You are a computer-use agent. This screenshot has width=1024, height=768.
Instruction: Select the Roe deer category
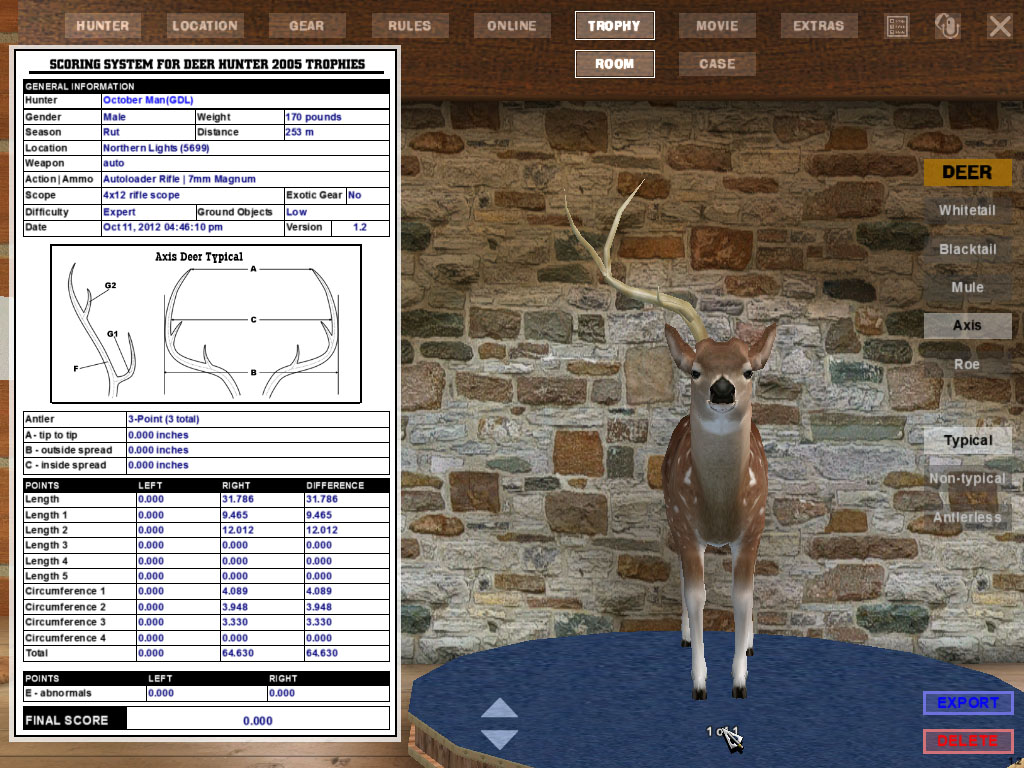(967, 364)
